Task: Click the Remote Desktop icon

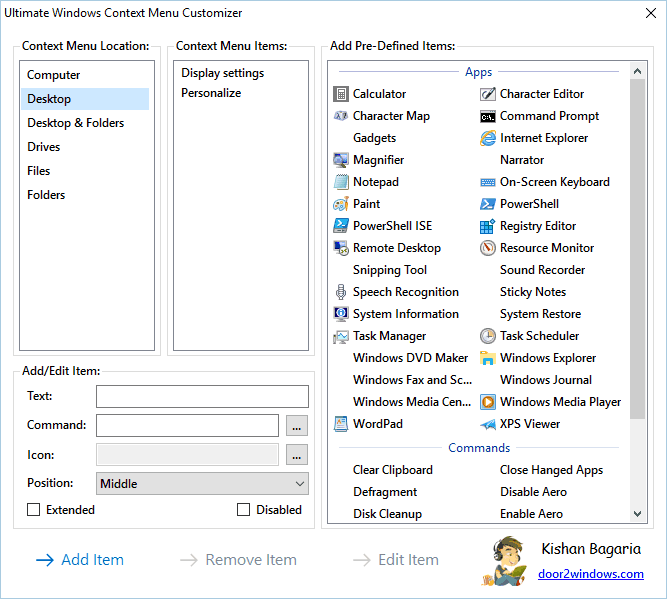Action: click(341, 248)
